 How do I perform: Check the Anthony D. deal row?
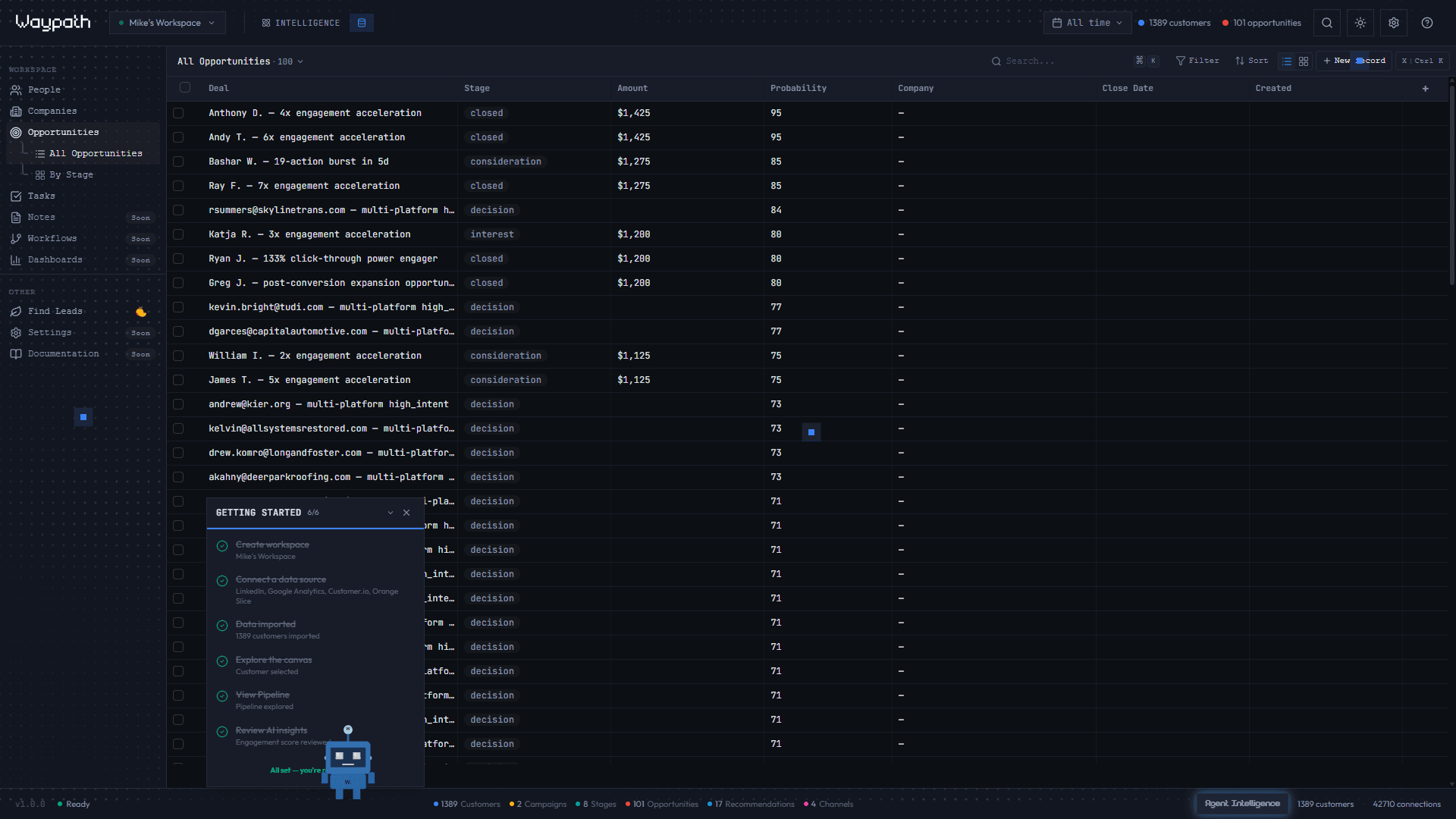point(178,113)
